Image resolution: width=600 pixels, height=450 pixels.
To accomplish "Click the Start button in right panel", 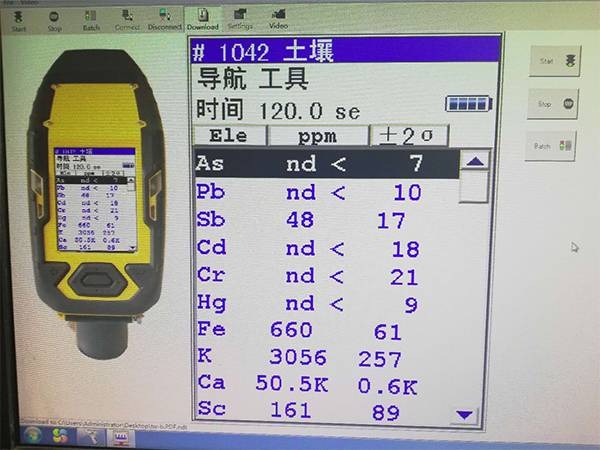I will tap(555, 61).
